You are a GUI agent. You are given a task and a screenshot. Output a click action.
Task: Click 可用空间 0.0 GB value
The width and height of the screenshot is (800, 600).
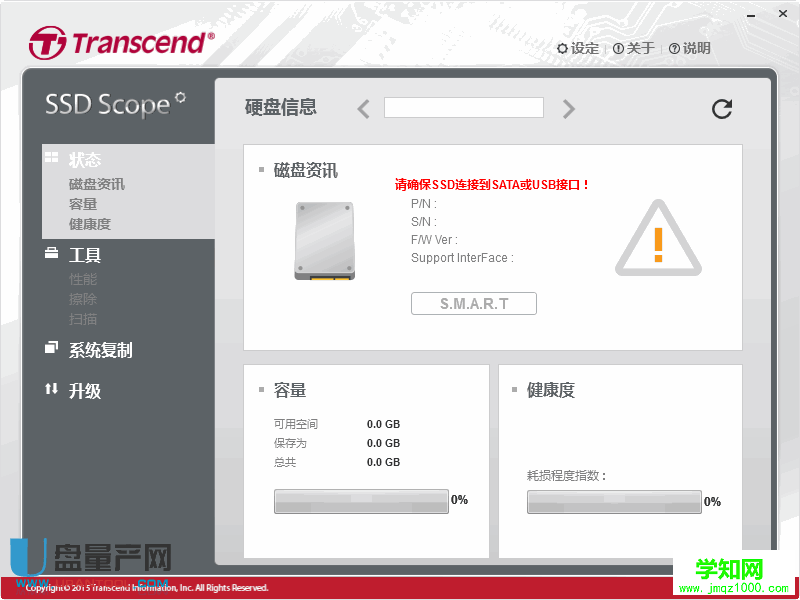click(383, 424)
